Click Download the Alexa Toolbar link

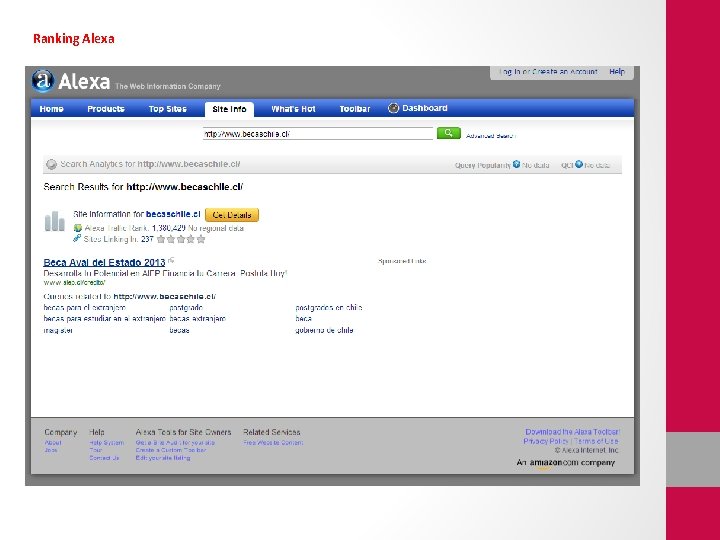[x=573, y=432]
